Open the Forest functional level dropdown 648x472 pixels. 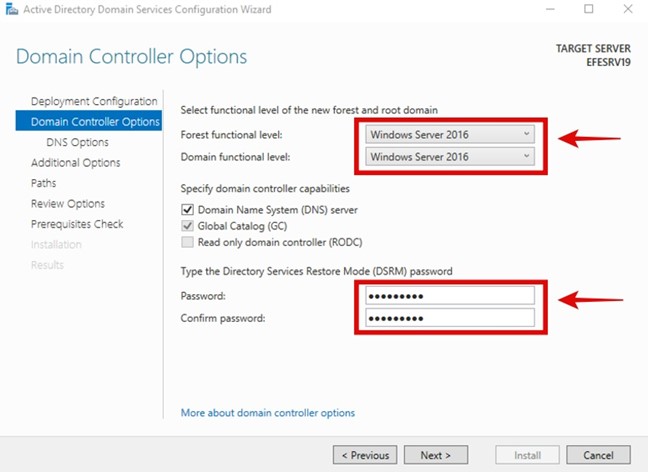[x=450, y=134]
